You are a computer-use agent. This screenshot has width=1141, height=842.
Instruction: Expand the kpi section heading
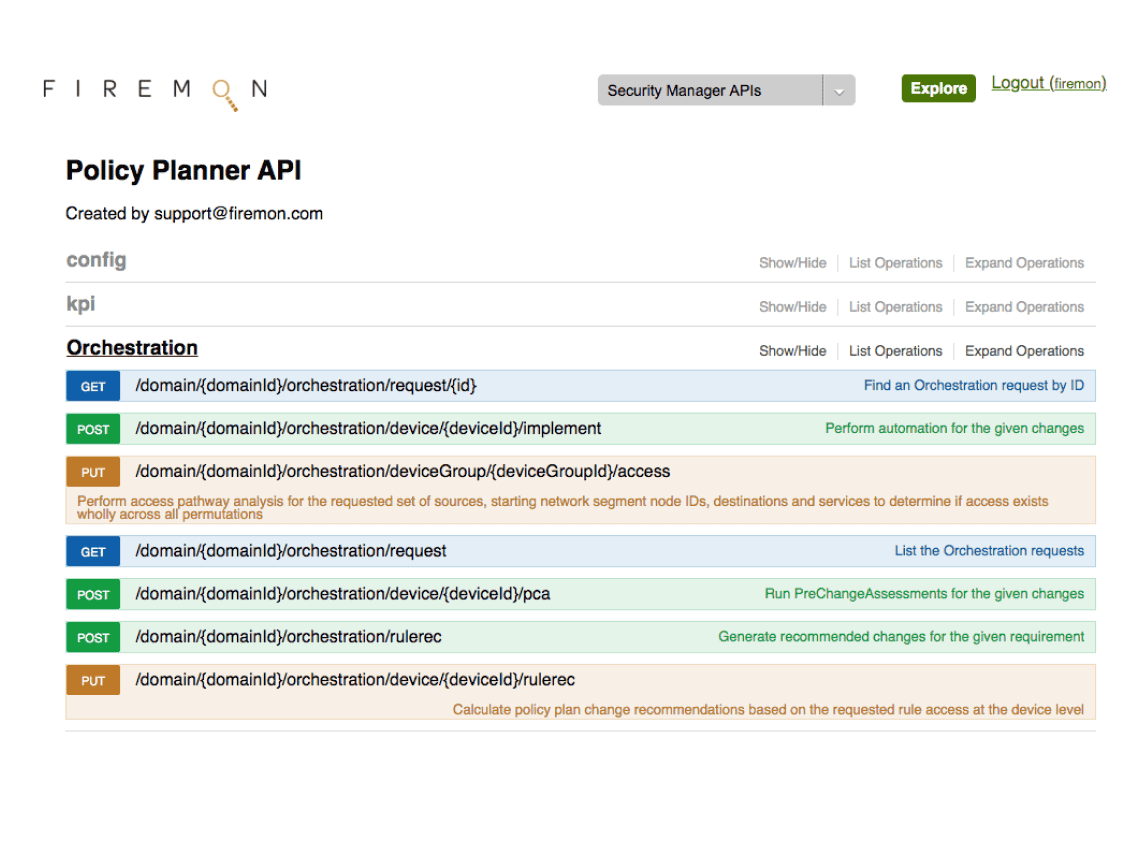click(81, 303)
